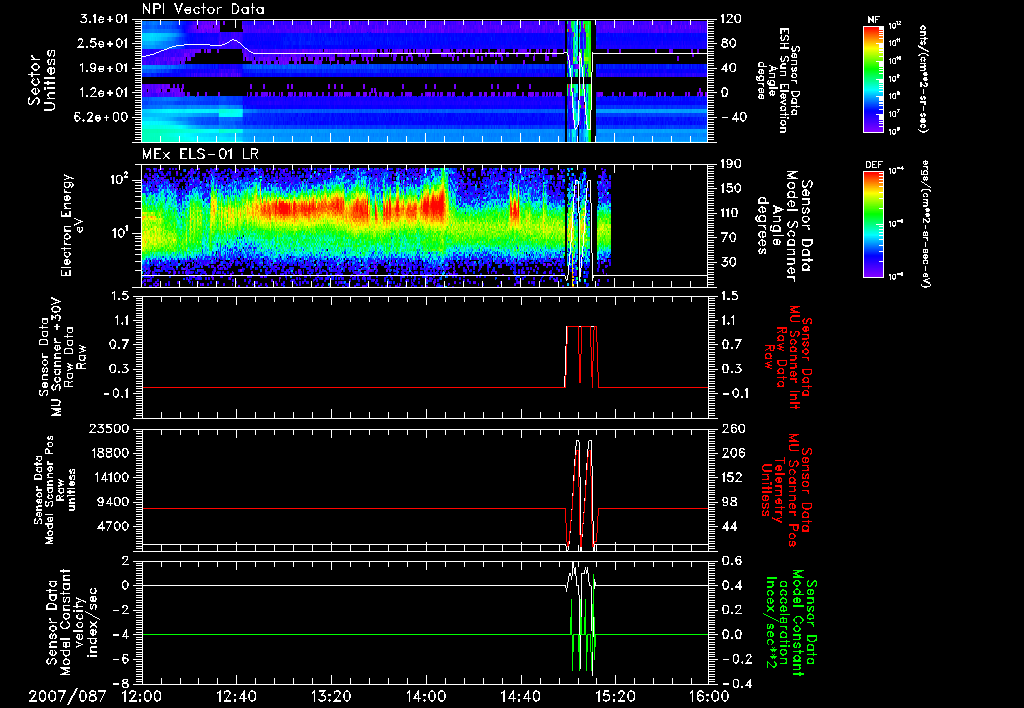1024x708 pixels.
Task: Click the square pulse in the +30V plot
Action: pos(581,356)
